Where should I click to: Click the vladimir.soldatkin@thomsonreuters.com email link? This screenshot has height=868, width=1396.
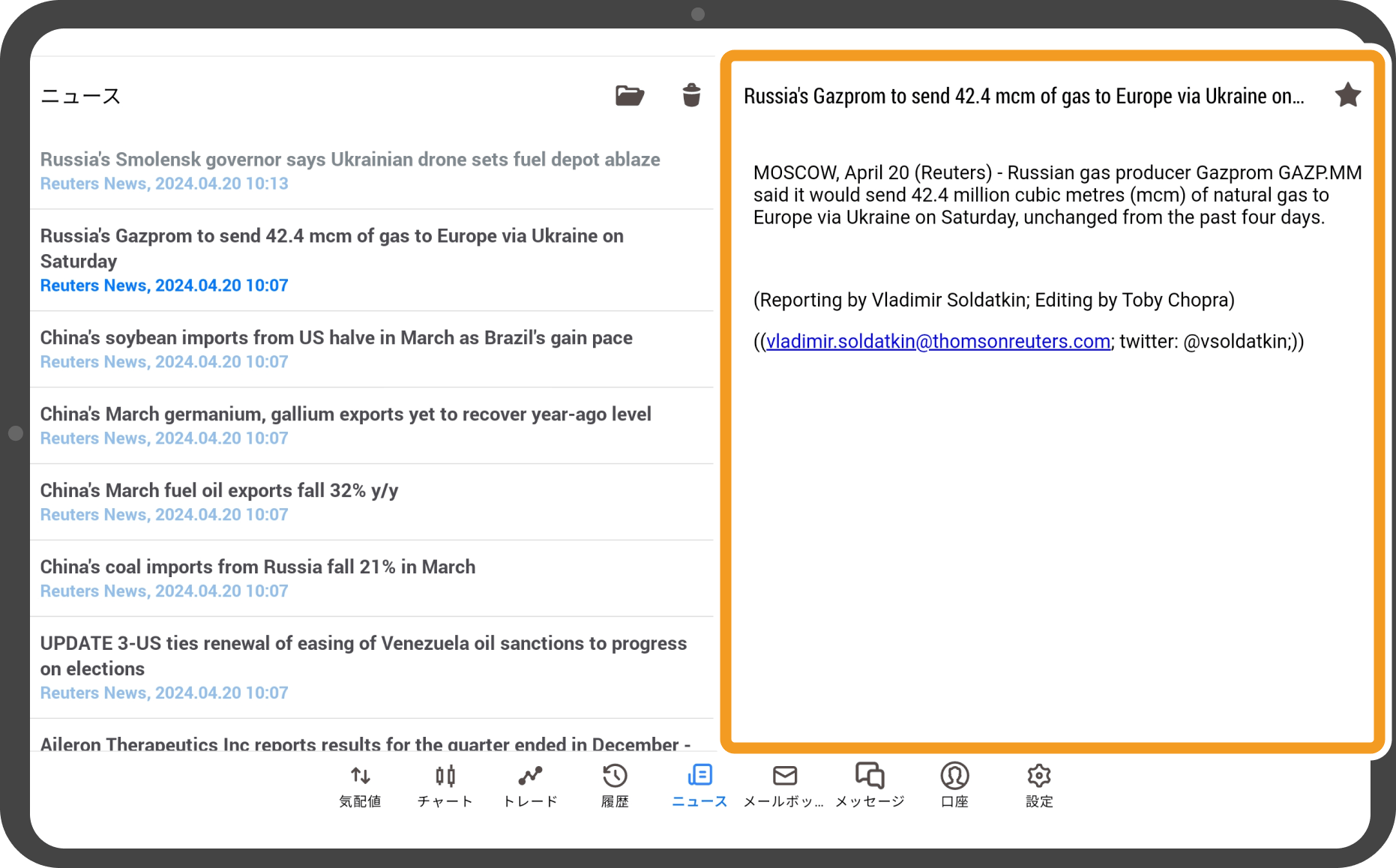(x=938, y=342)
